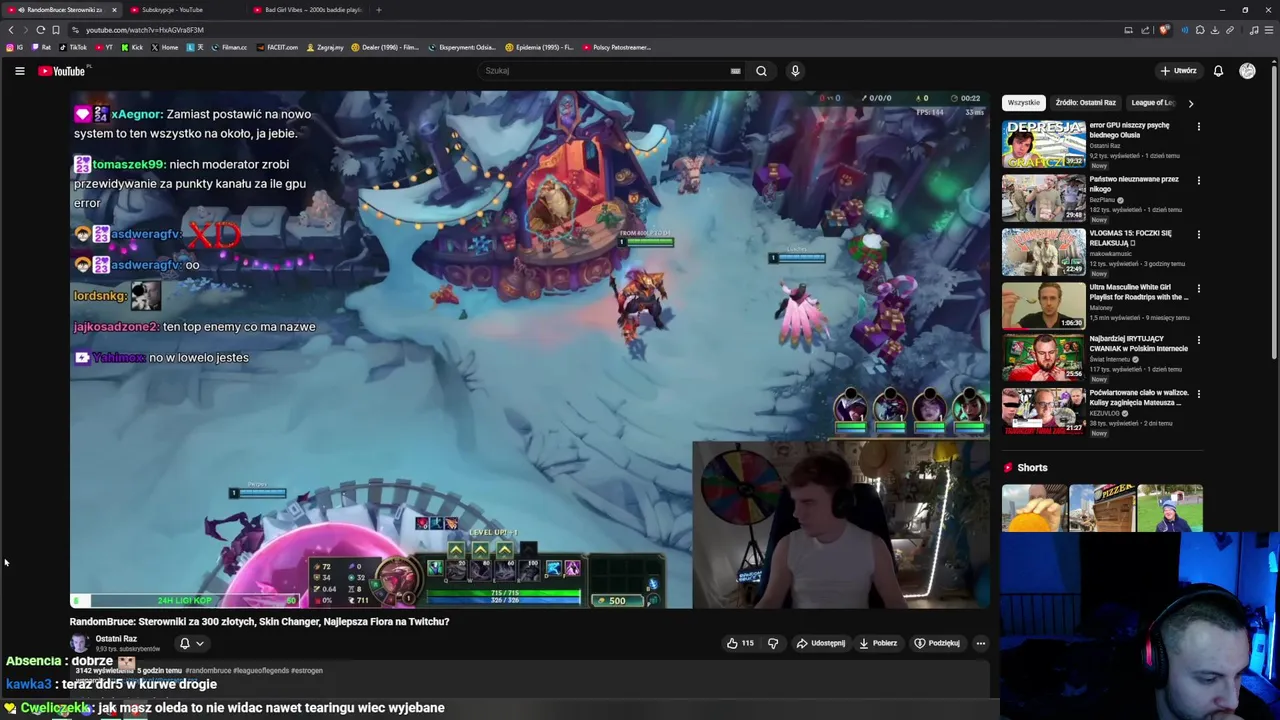Open options for 'error GPU niszczy psychę' video
This screenshot has height=720, width=1280.
coord(1198,127)
